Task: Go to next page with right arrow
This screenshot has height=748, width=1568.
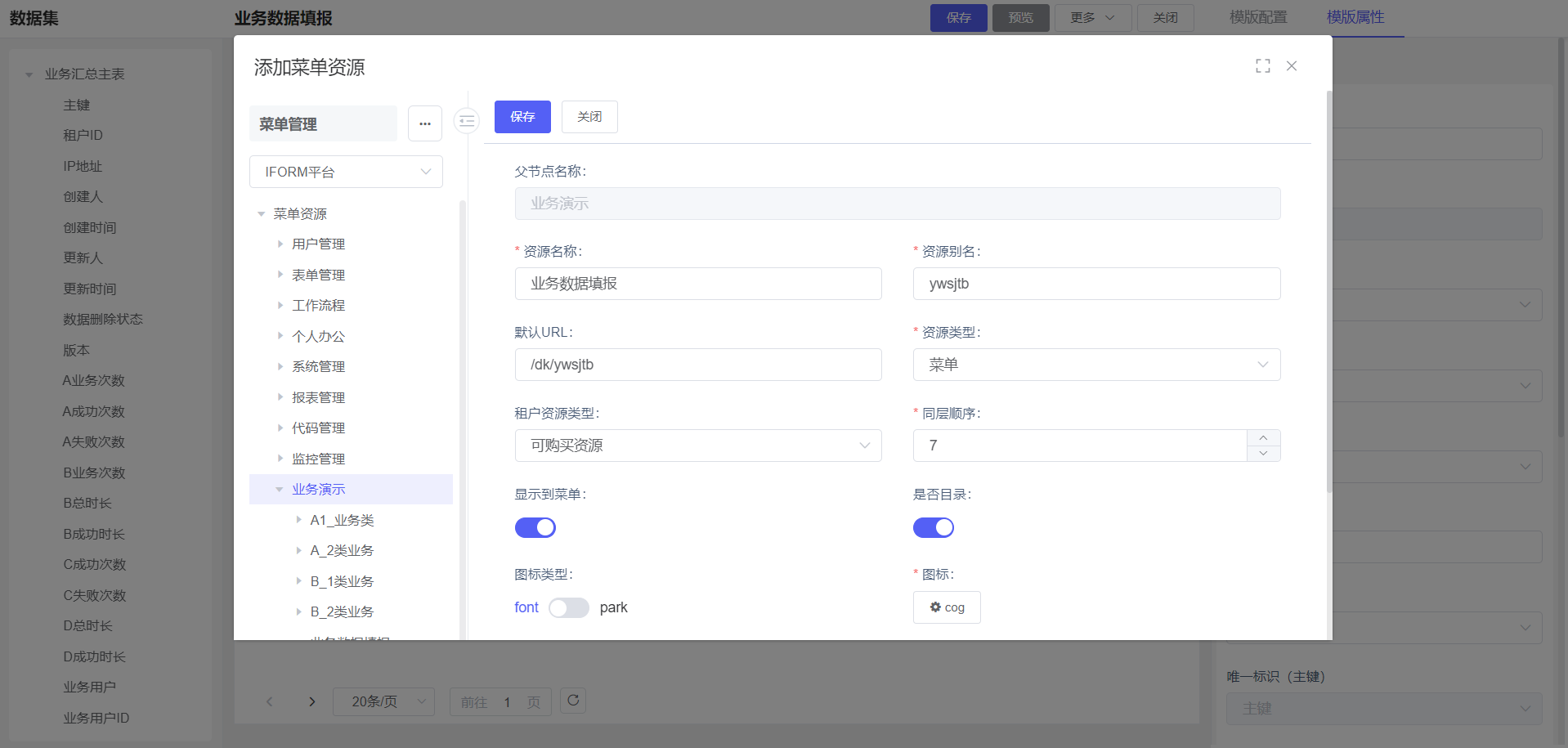Action: click(311, 701)
